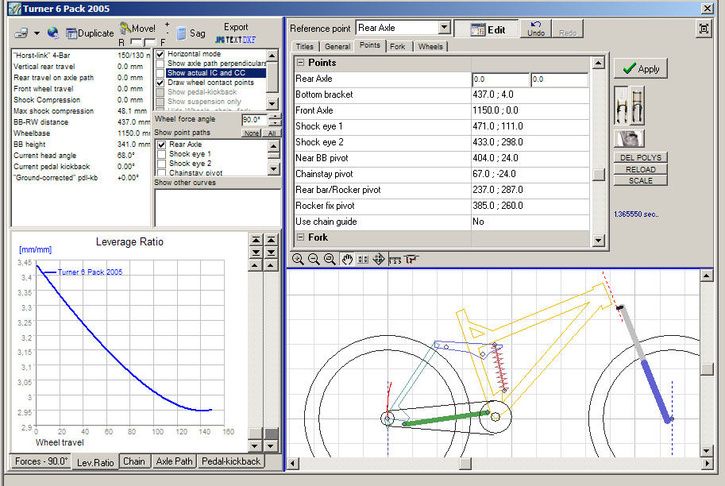Open the Wheels tab
The width and height of the screenshot is (725, 486).
pyautogui.click(x=430, y=46)
